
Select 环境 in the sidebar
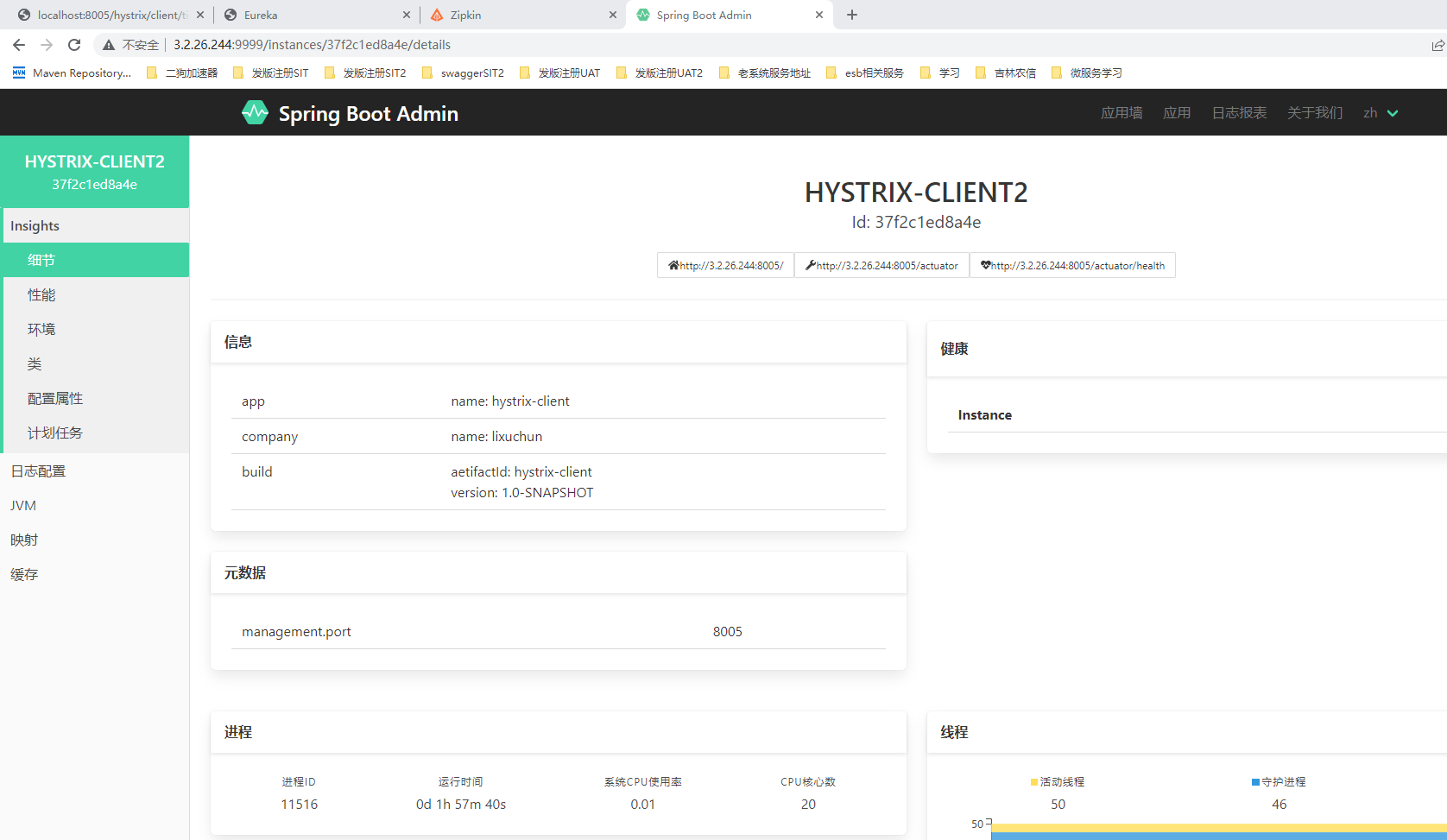[x=96, y=329]
